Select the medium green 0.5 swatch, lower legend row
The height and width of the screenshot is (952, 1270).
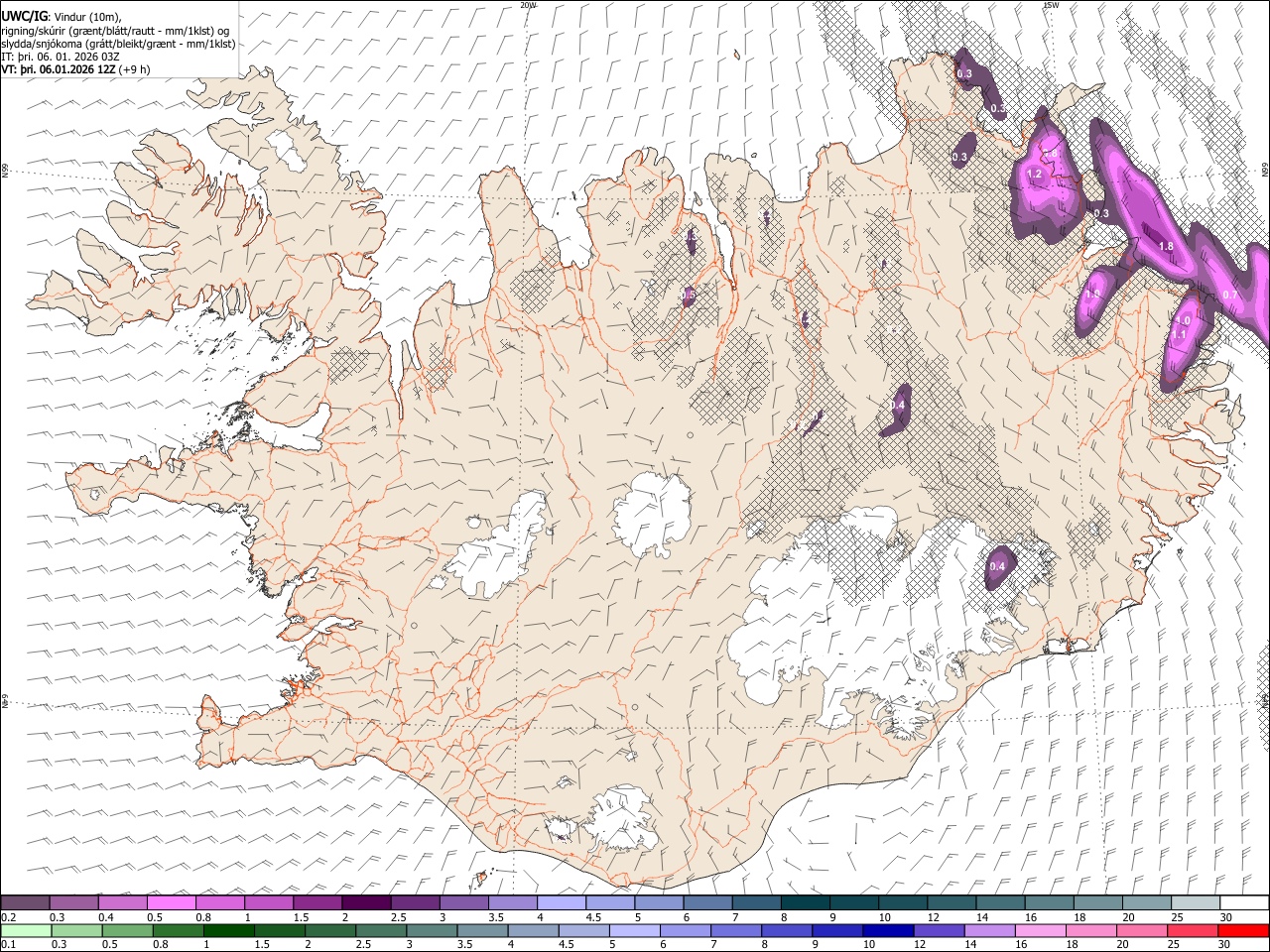coord(127,930)
